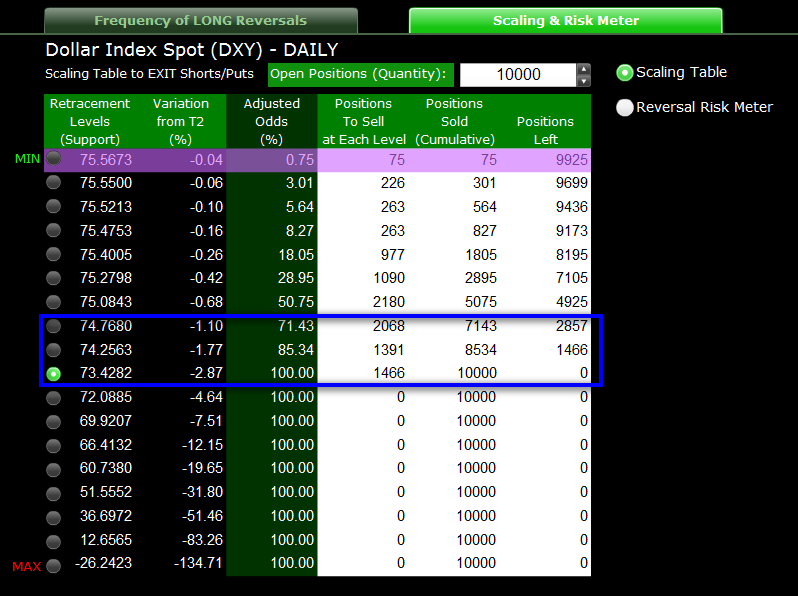Choose the 75.4005 support level radio
The height and width of the screenshot is (596, 798).
[x=53, y=254]
